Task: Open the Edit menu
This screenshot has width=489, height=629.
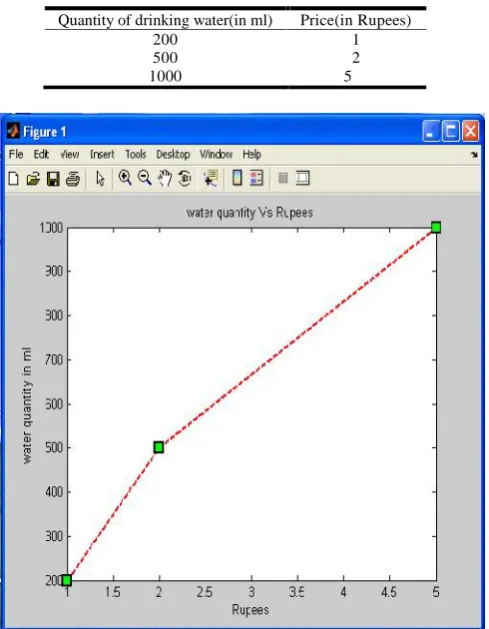Action: click(41, 154)
